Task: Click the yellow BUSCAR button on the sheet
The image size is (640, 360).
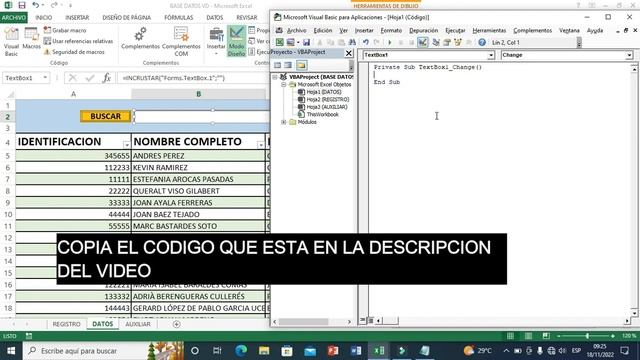Action: 106,116
